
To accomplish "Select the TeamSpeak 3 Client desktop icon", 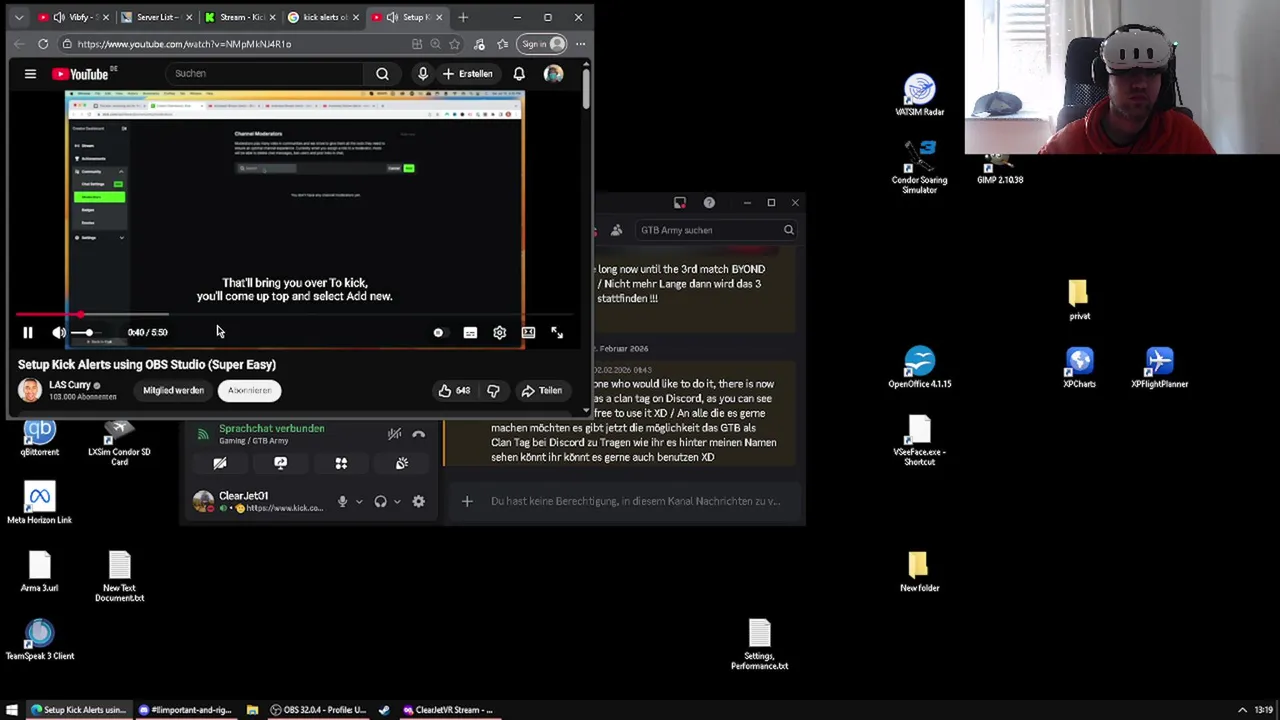I will tap(40, 640).
